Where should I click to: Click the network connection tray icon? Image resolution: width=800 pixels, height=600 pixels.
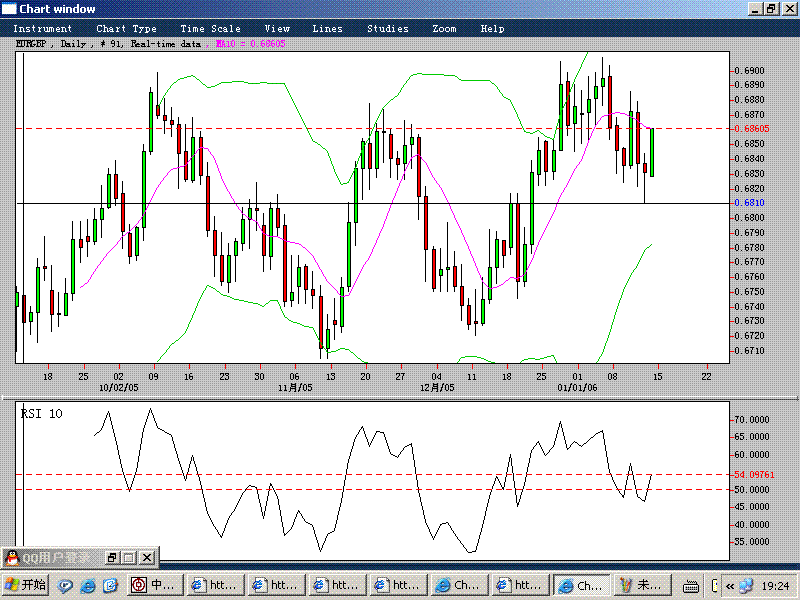click(x=746, y=585)
